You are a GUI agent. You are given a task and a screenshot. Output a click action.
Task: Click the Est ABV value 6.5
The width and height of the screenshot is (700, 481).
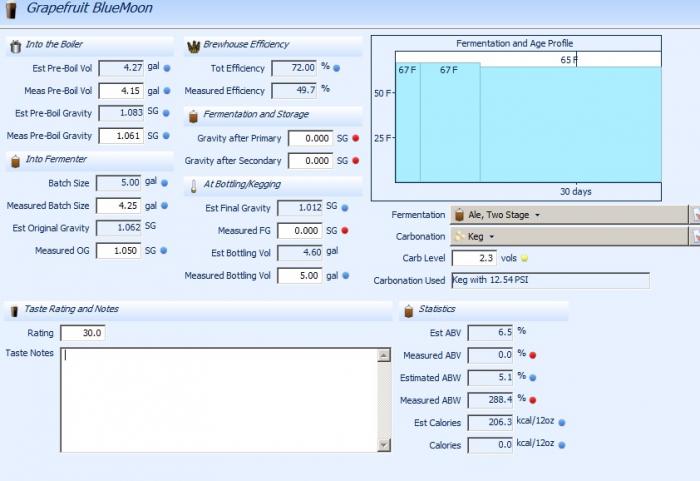490,333
